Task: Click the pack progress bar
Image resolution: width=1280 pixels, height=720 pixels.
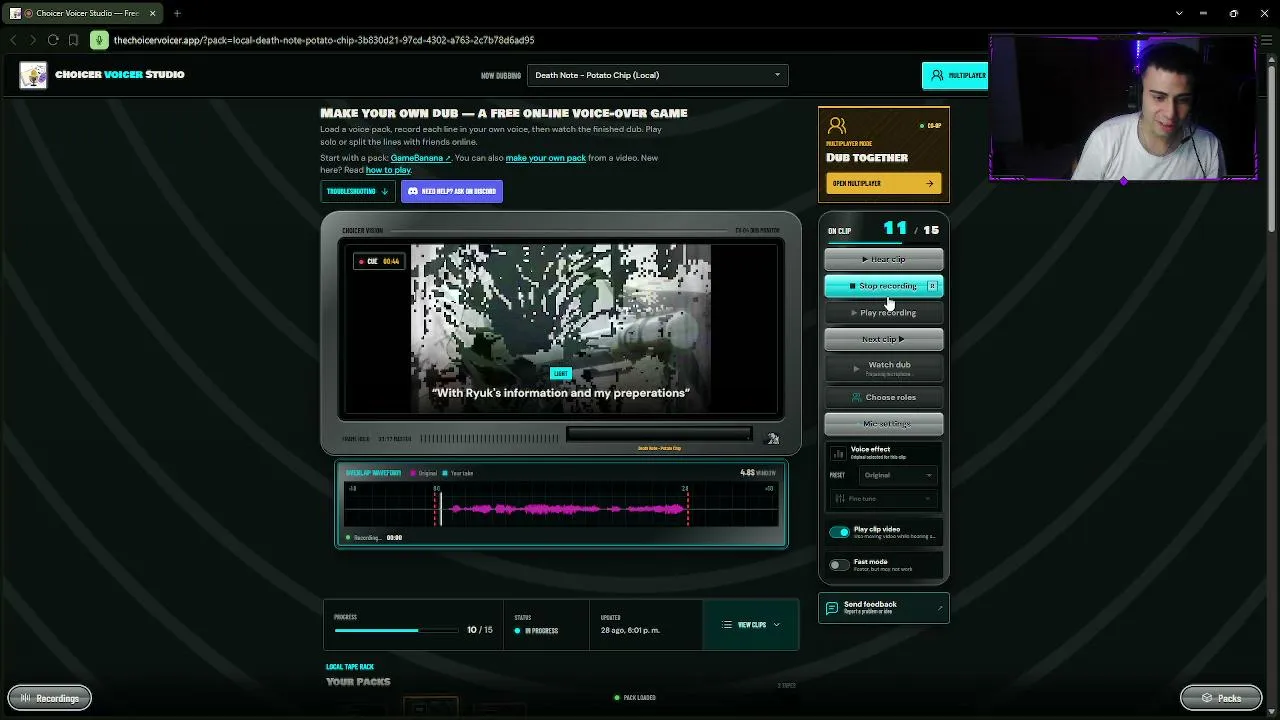Action: pos(397,630)
